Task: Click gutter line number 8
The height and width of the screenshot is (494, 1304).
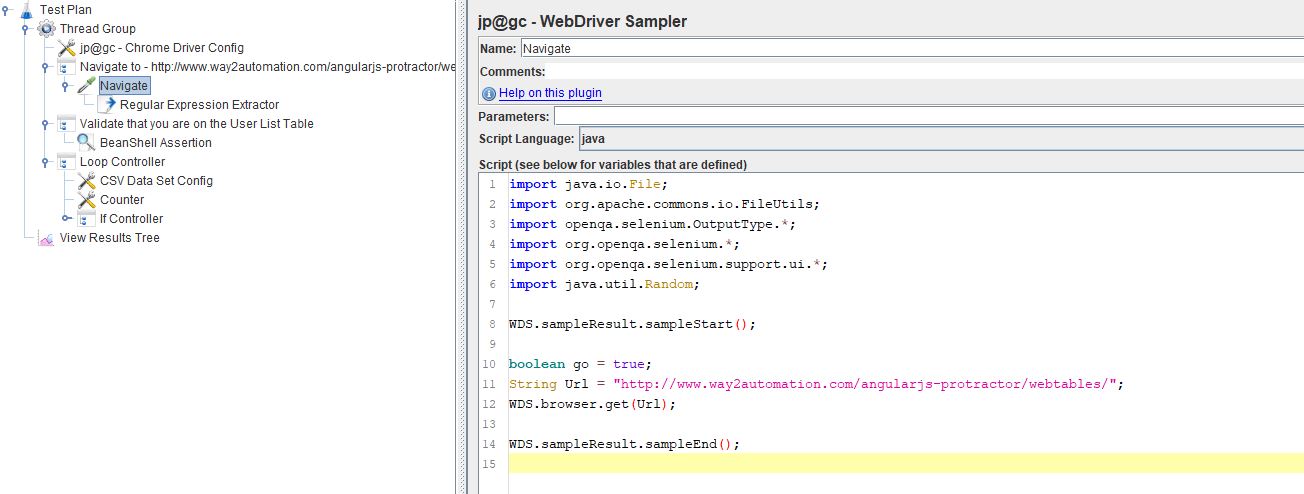Action: [492, 324]
